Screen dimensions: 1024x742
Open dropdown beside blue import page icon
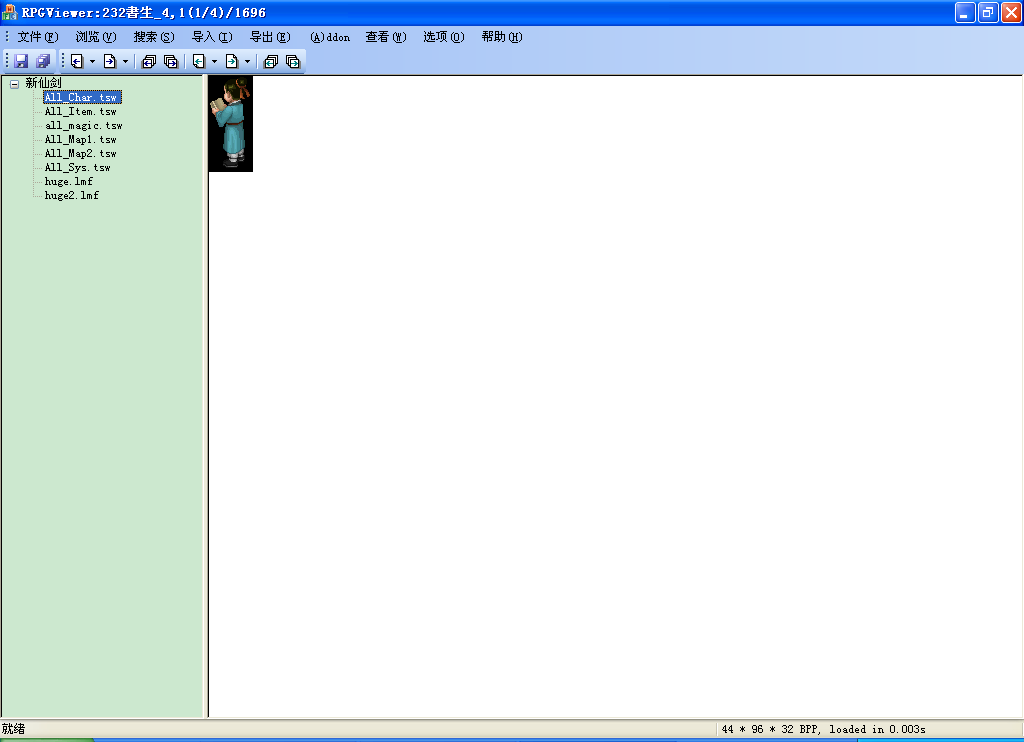click(x=92, y=61)
